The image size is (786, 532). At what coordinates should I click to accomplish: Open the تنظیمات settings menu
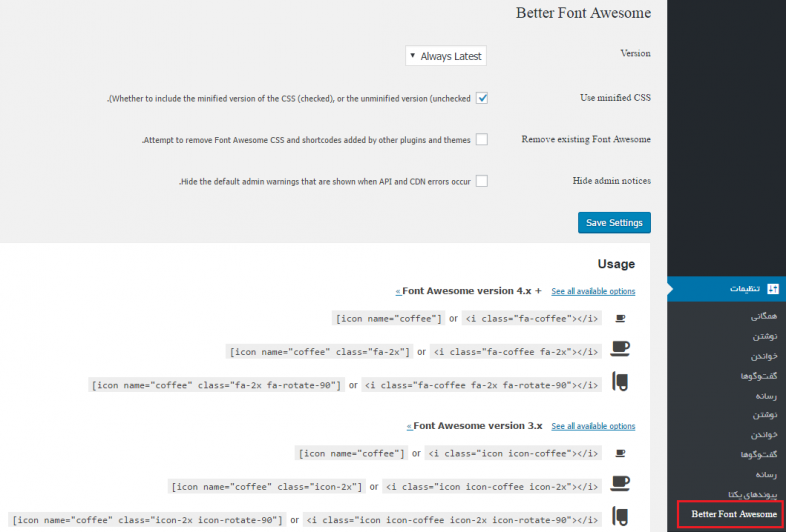(741, 289)
